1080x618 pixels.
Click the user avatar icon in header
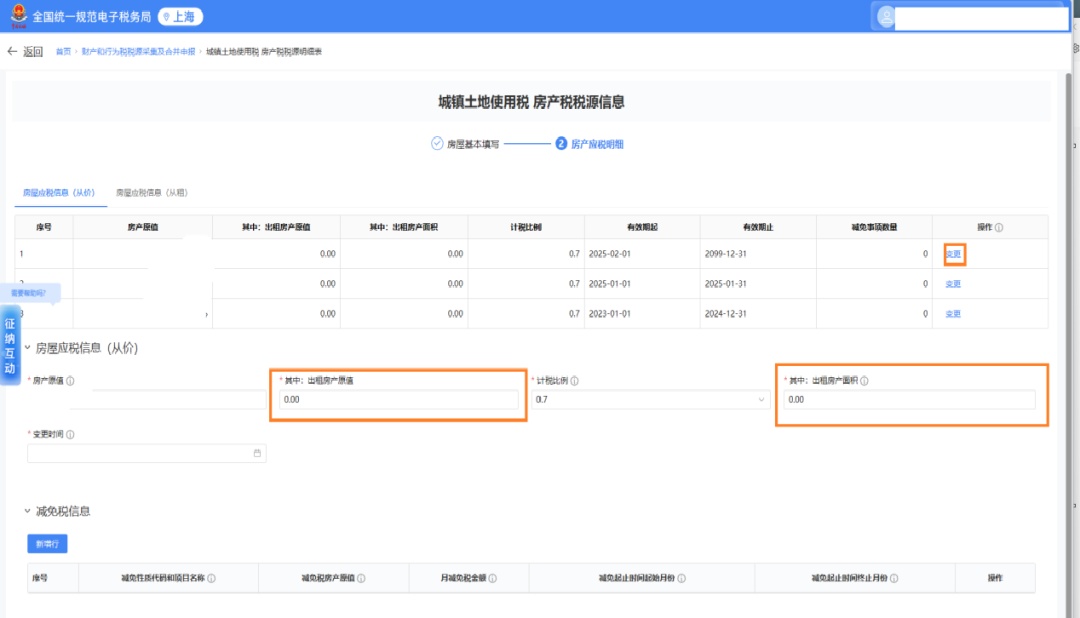click(x=886, y=16)
